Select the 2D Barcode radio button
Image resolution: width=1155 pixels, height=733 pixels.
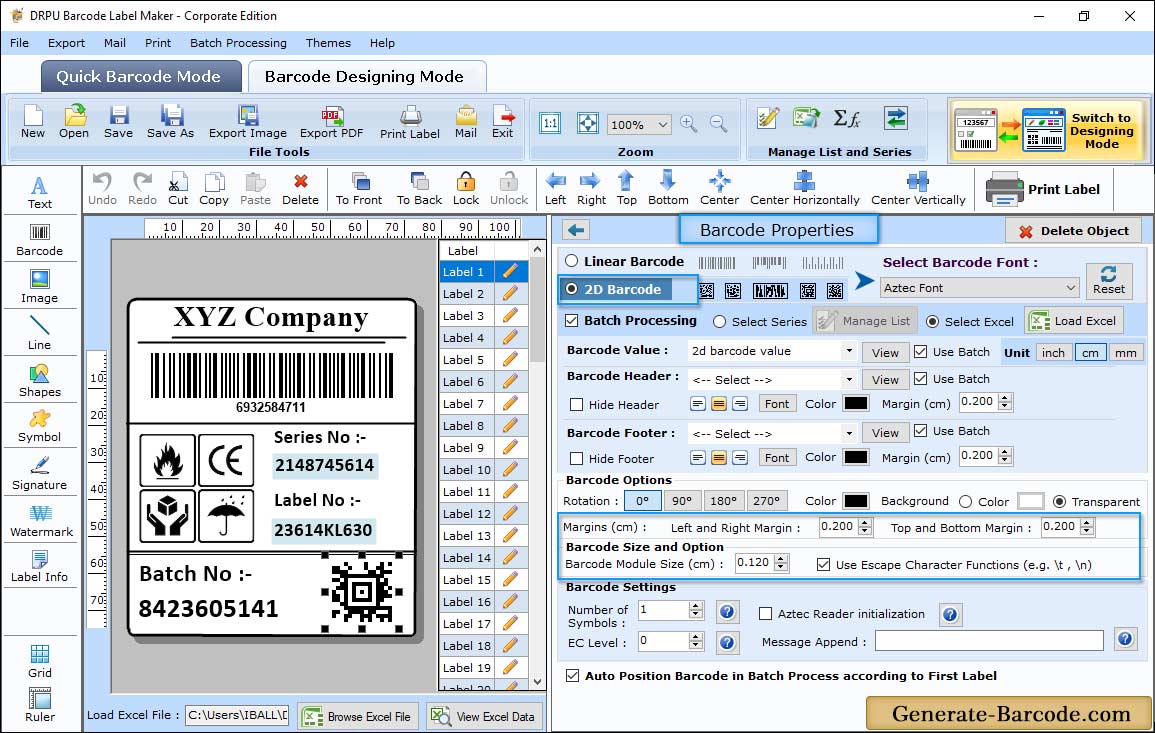pyautogui.click(x=572, y=290)
